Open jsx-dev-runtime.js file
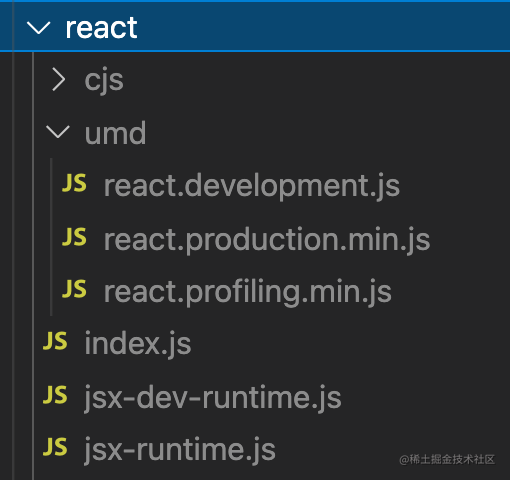Viewport: 510px width, 480px height. [213, 398]
